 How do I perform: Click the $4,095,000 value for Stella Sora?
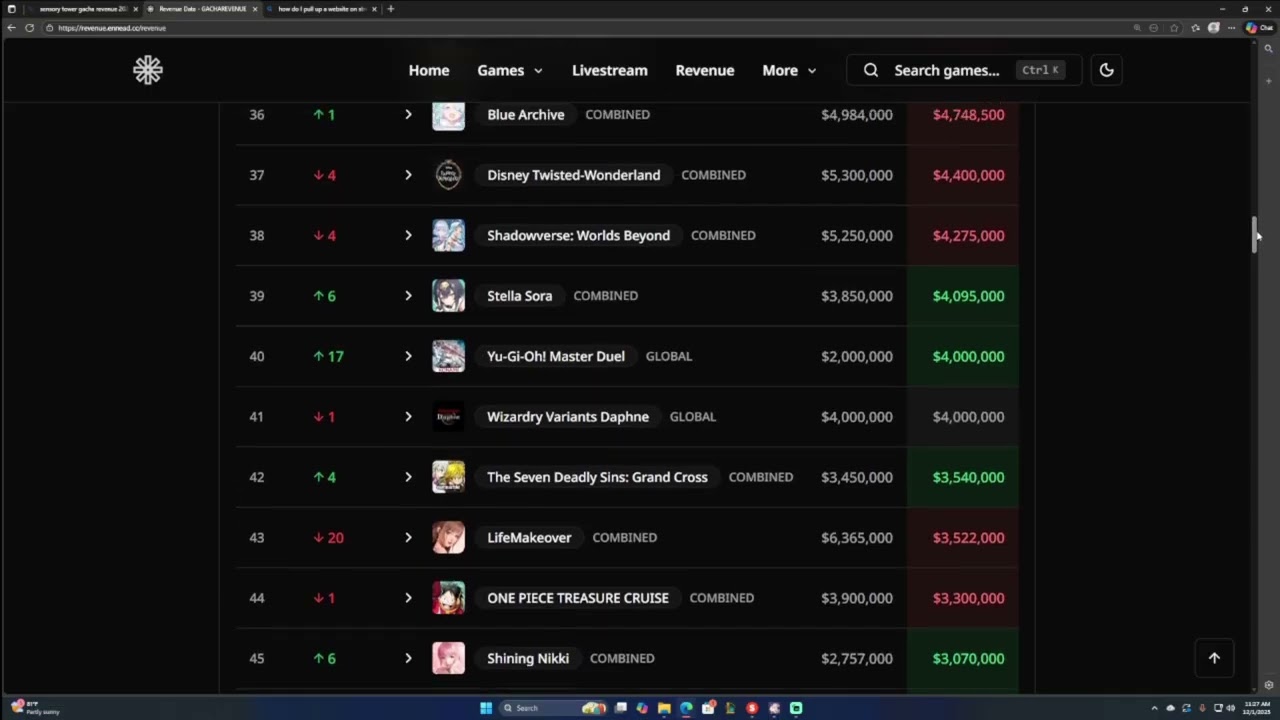click(x=968, y=296)
